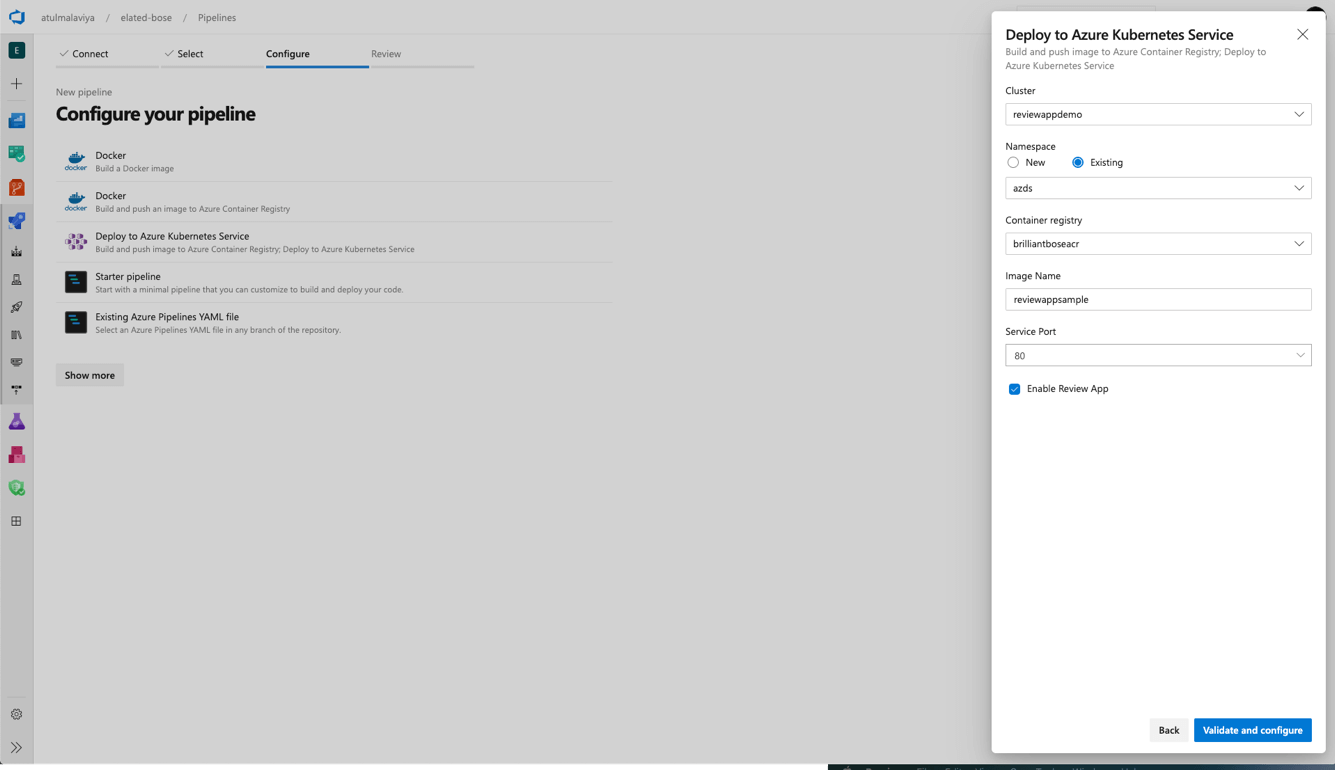Choose the Starter pipeline template

click(x=334, y=282)
